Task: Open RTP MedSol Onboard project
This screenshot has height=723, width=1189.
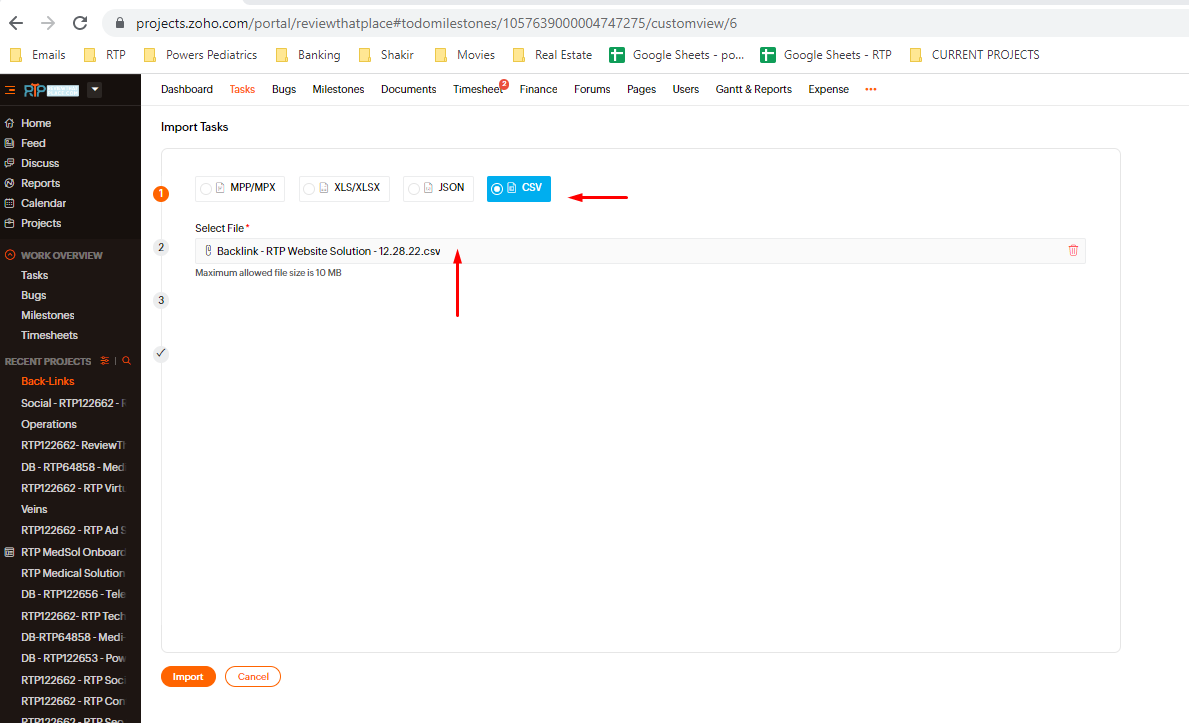Action: point(73,552)
